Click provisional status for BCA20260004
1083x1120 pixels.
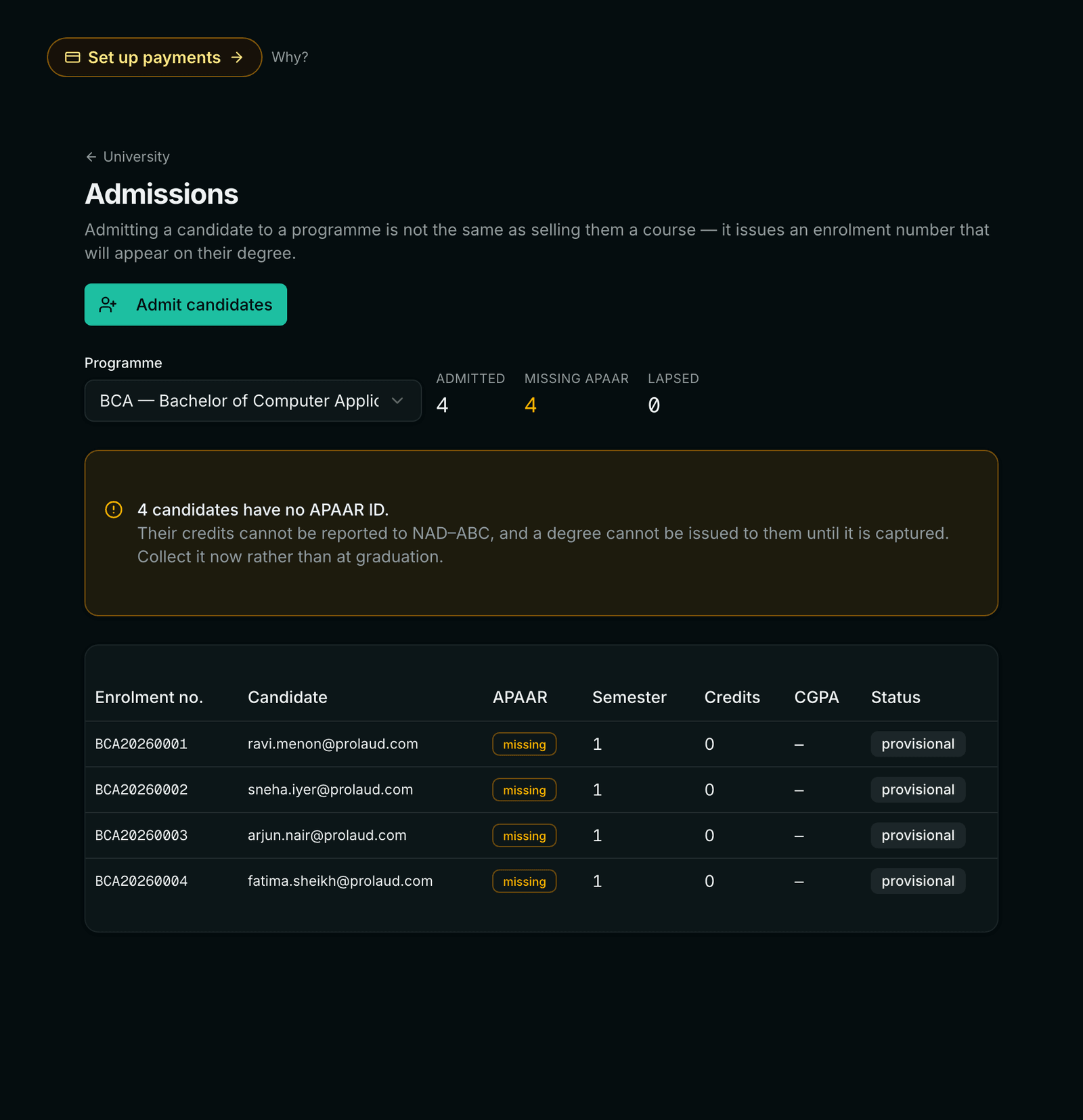pyautogui.click(x=918, y=881)
